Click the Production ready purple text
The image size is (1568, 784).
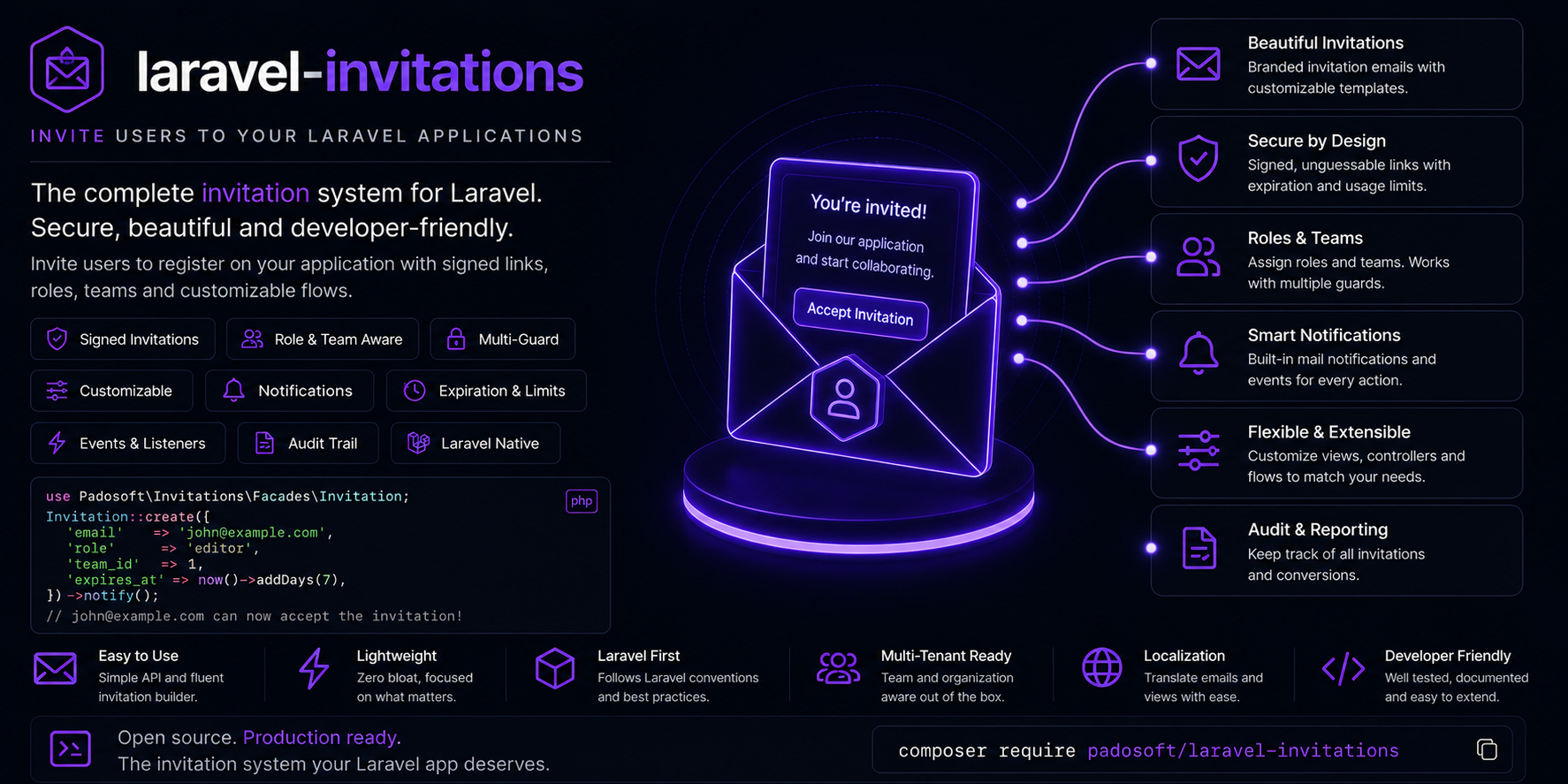[322, 737]
